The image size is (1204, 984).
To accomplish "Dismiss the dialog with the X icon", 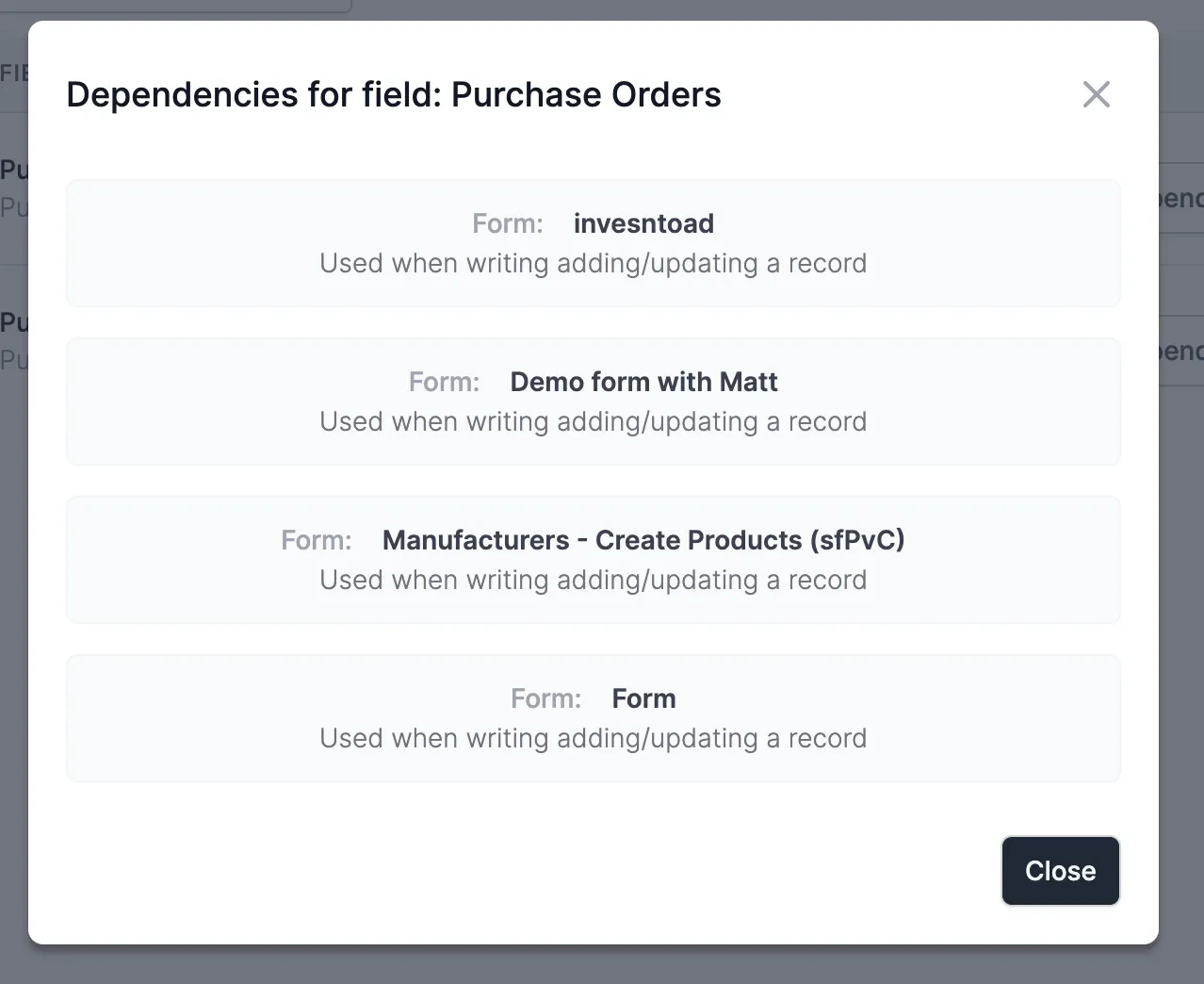I will (1096, 94).
